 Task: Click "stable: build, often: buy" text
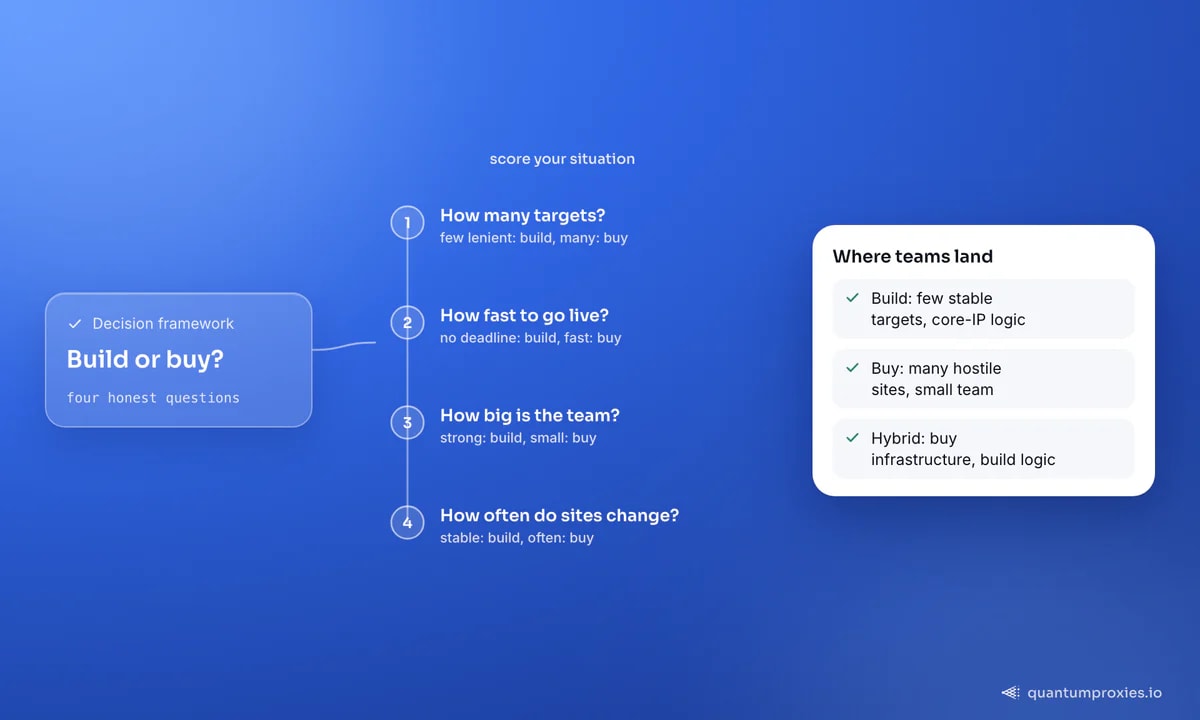[x=517, y=538]
